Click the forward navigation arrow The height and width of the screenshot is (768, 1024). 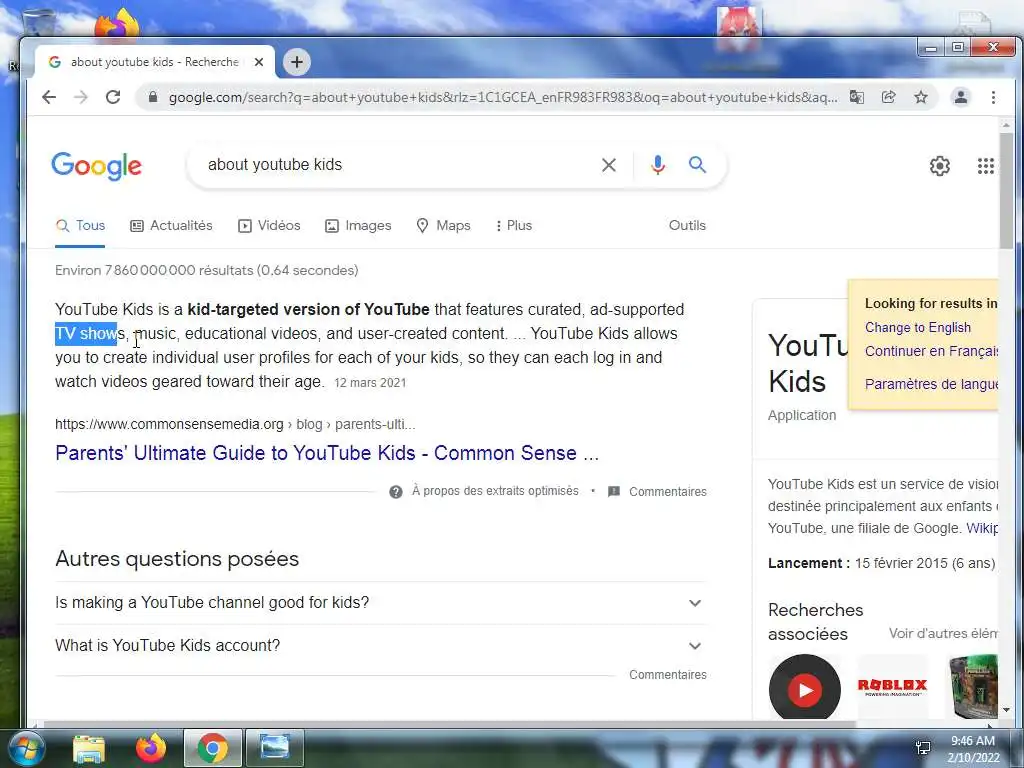click(x=81, y=97)
